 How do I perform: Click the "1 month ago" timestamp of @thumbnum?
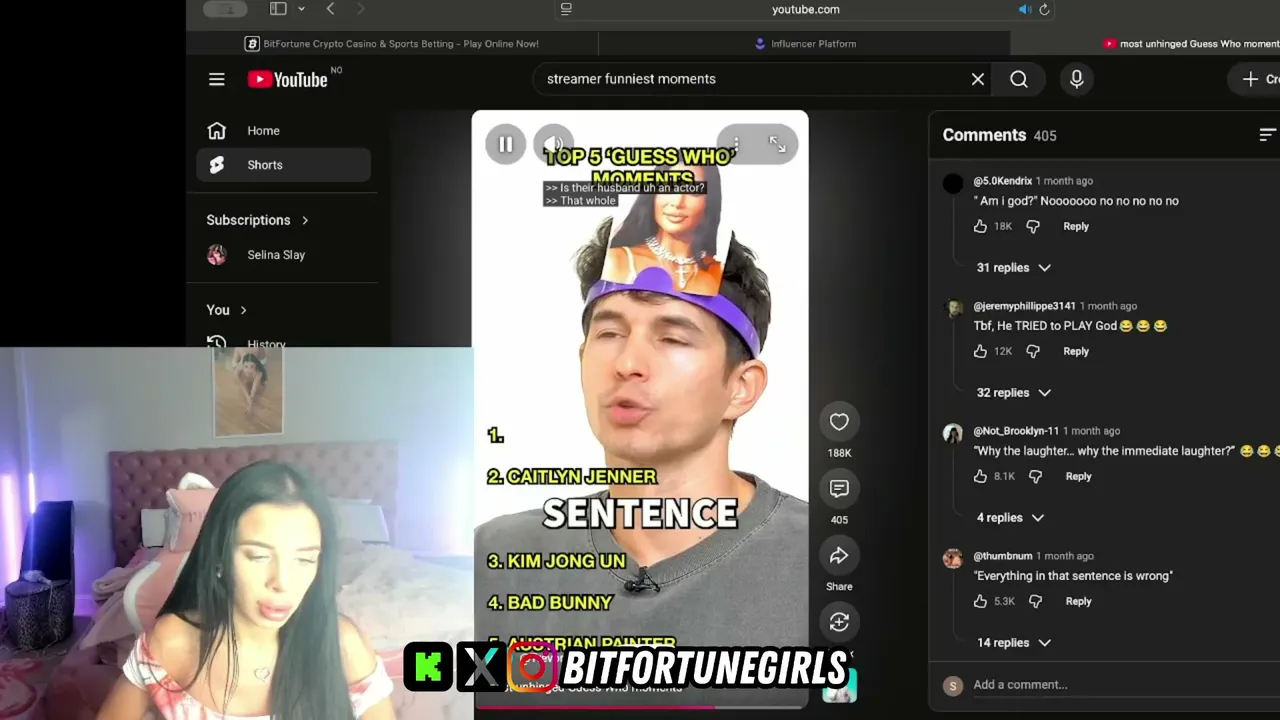click(x=1065, y=556)
